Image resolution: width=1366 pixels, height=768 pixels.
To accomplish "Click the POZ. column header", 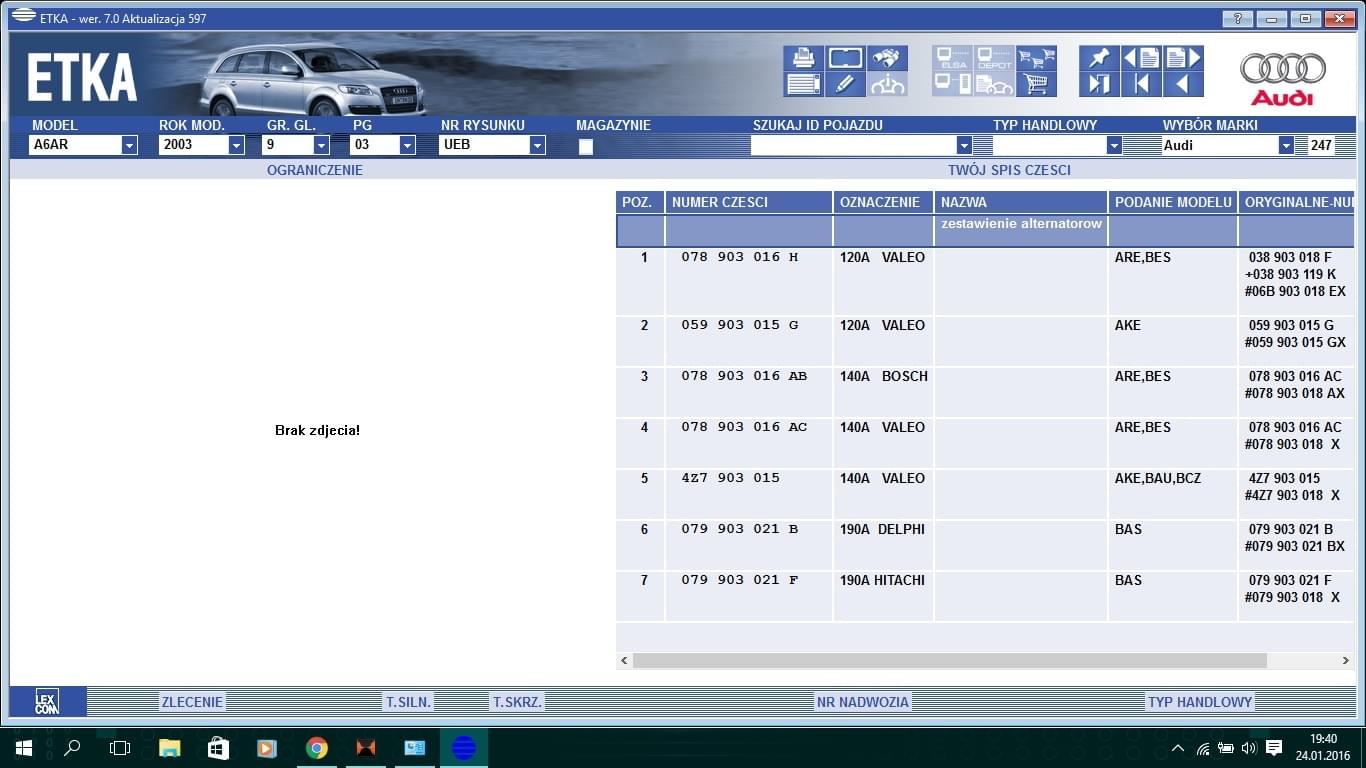I will (640, 202).
